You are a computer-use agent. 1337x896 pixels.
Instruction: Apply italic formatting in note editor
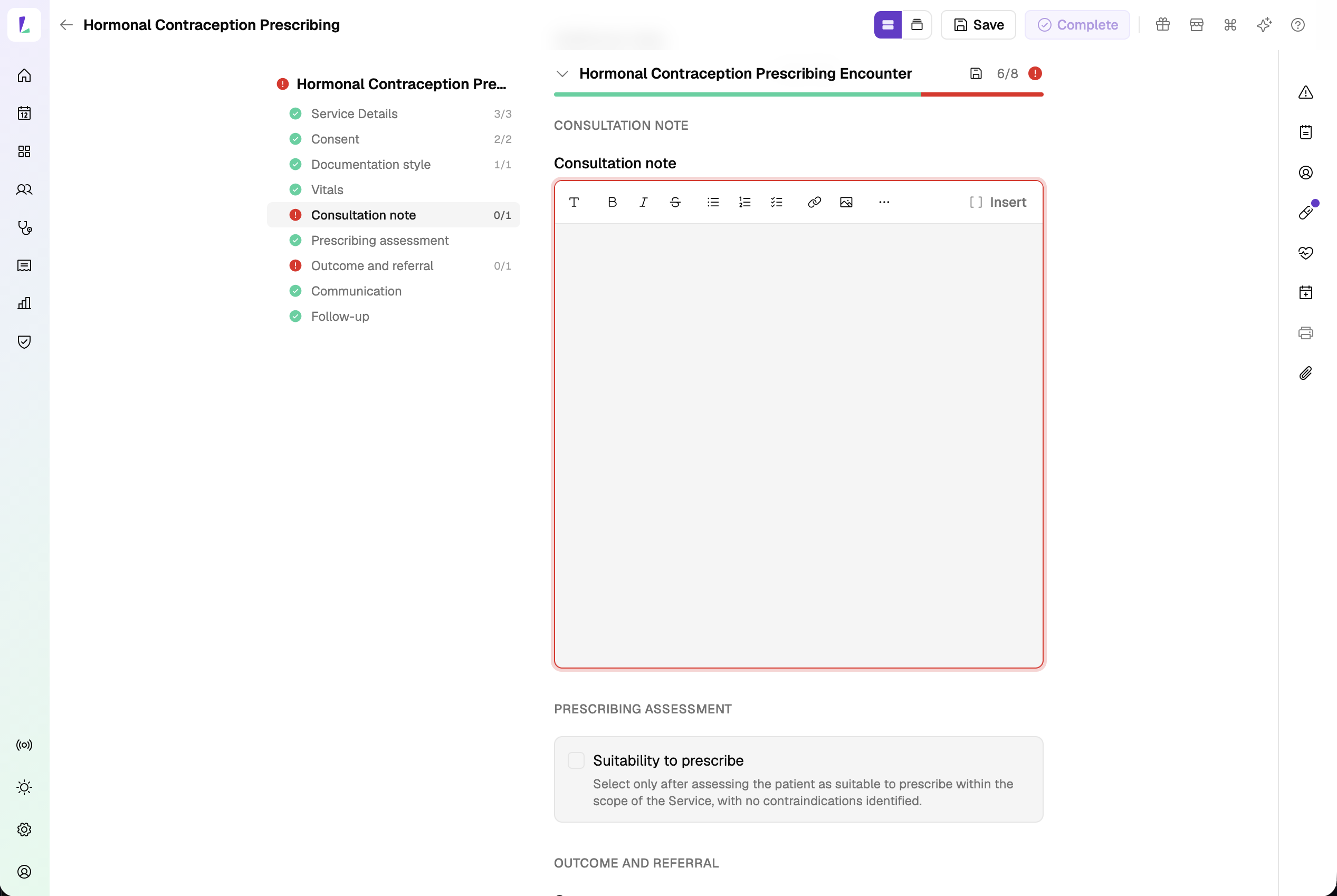(x=643, y=202)
